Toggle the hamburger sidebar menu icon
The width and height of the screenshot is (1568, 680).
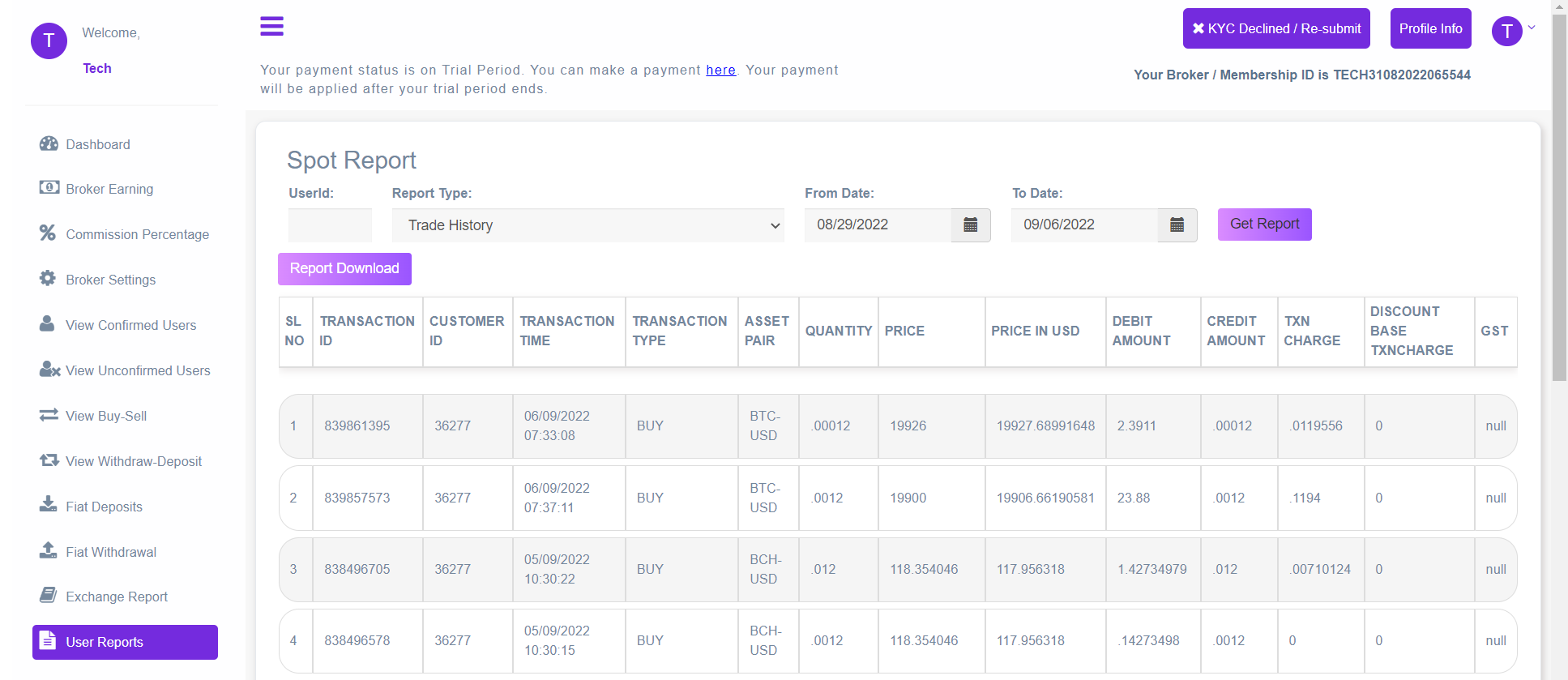[271, 26]
